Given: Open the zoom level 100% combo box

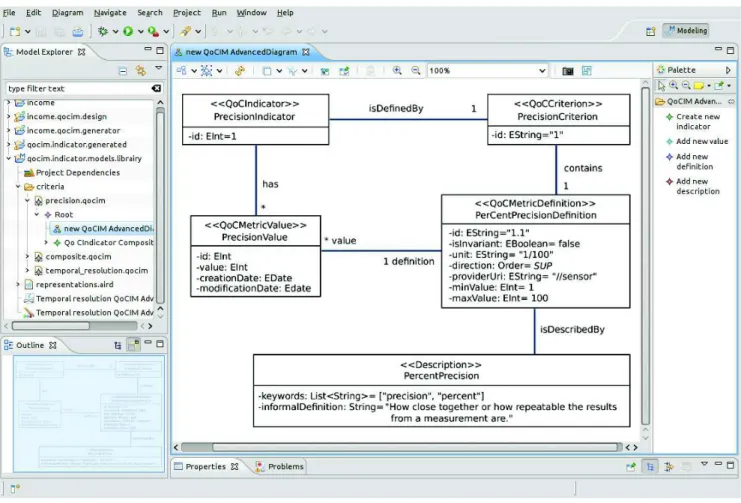Looking at the screenshot, I should point(487,71).
